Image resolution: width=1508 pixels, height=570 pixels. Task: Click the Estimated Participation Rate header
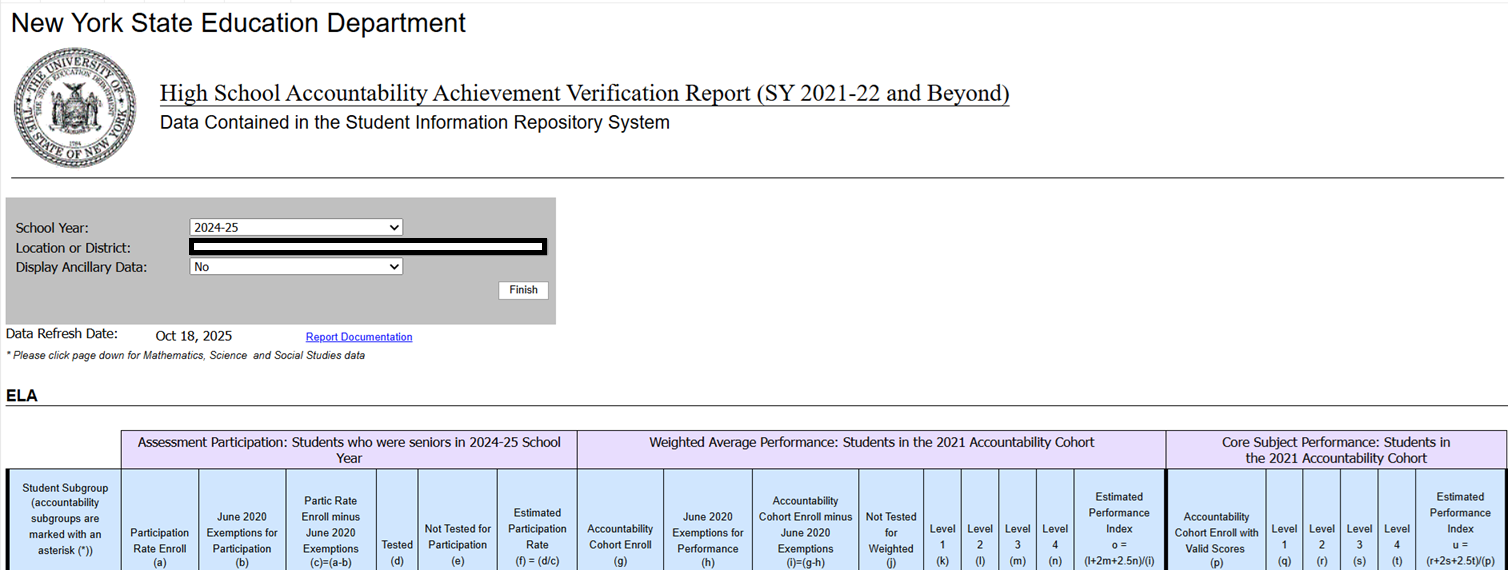537,520
